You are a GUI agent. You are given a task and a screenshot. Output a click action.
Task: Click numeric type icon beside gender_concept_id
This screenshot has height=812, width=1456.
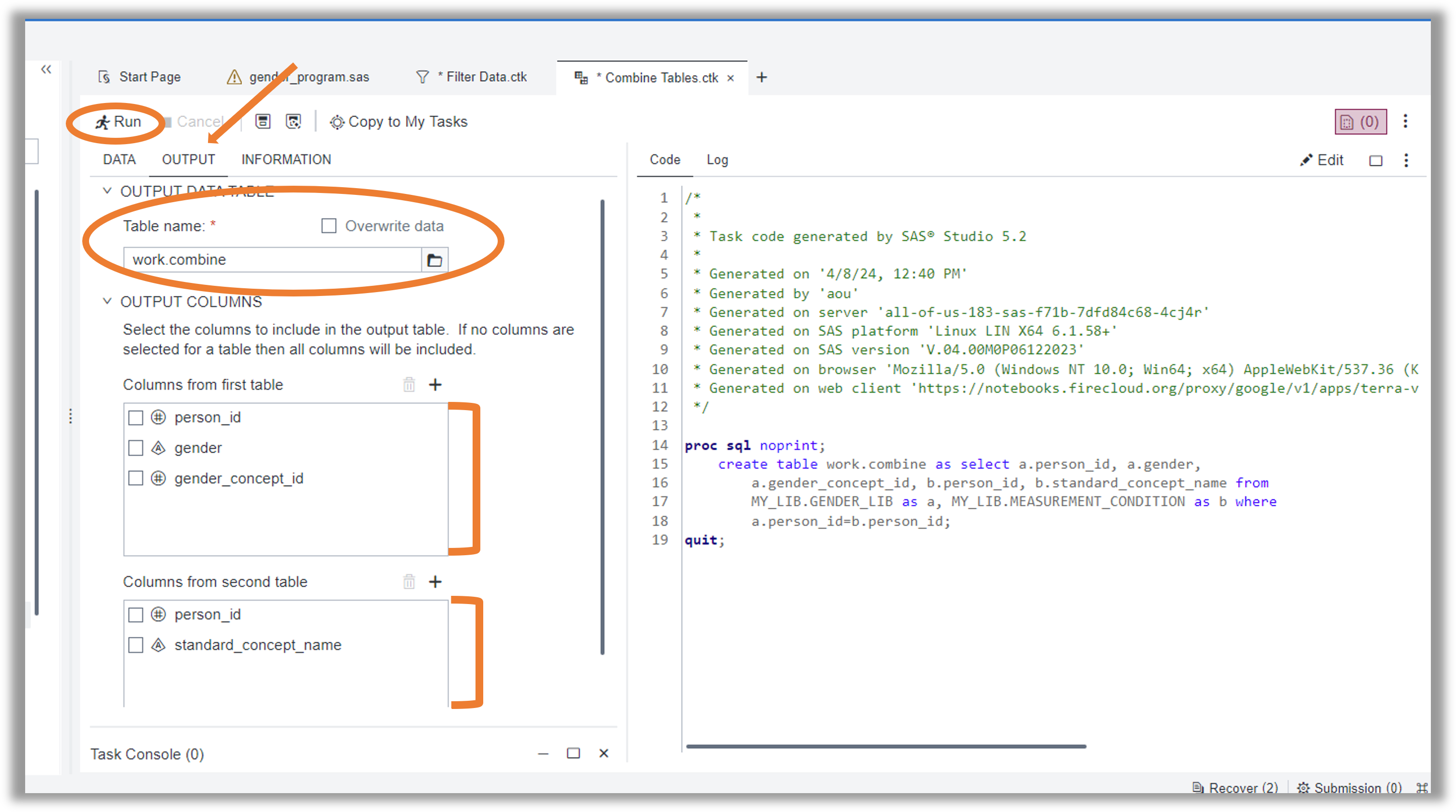pos(158,479)
